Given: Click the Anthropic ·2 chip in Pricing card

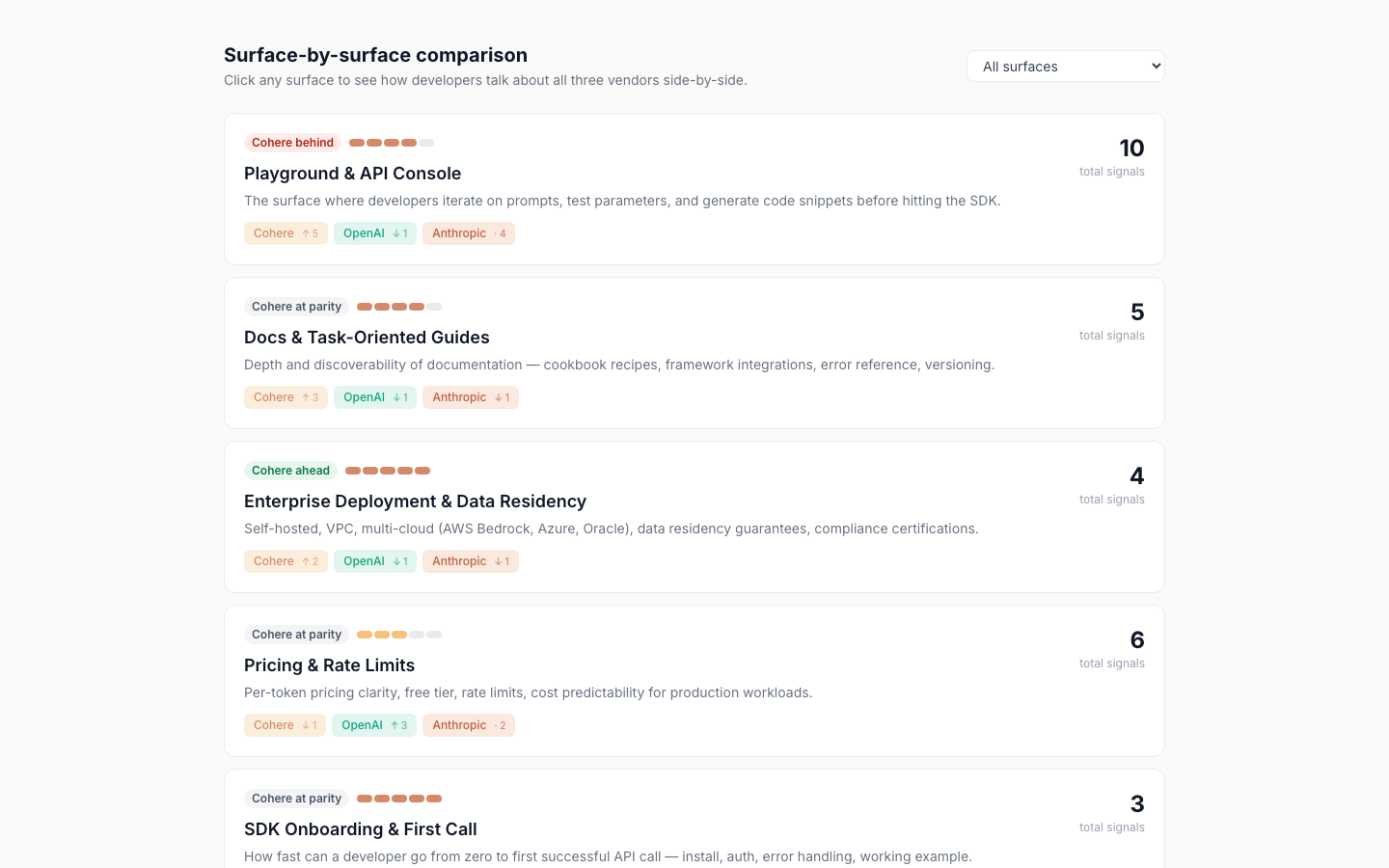Looking at the screenshot, I should [469, 725].
